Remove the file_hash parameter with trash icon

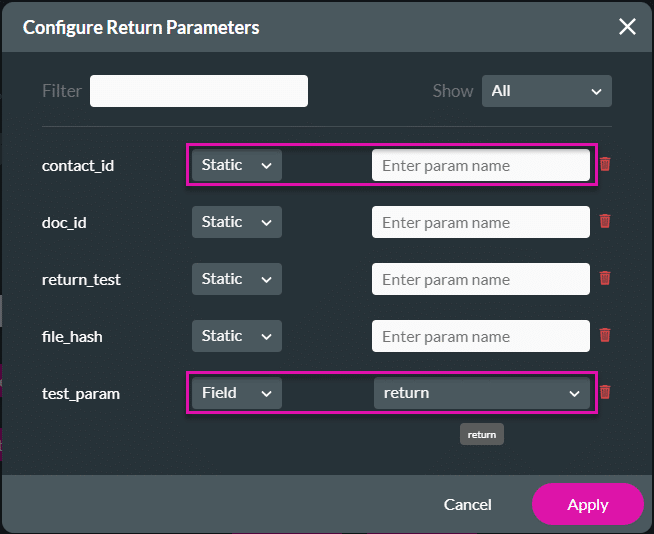605,336
